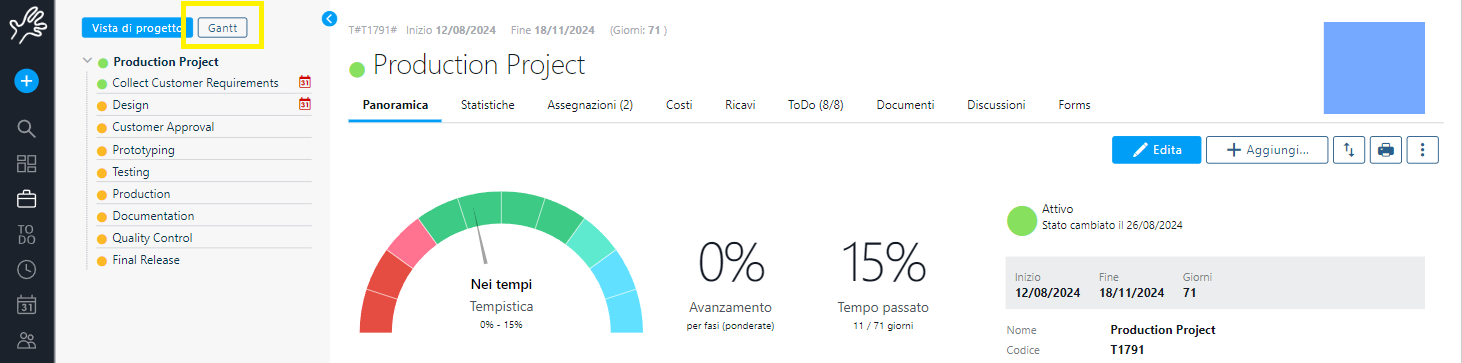Viewport: 1462px width, 363px height.
Task: Click the Inizio date 12/08/2024 in summary box
Action: 1047,293
